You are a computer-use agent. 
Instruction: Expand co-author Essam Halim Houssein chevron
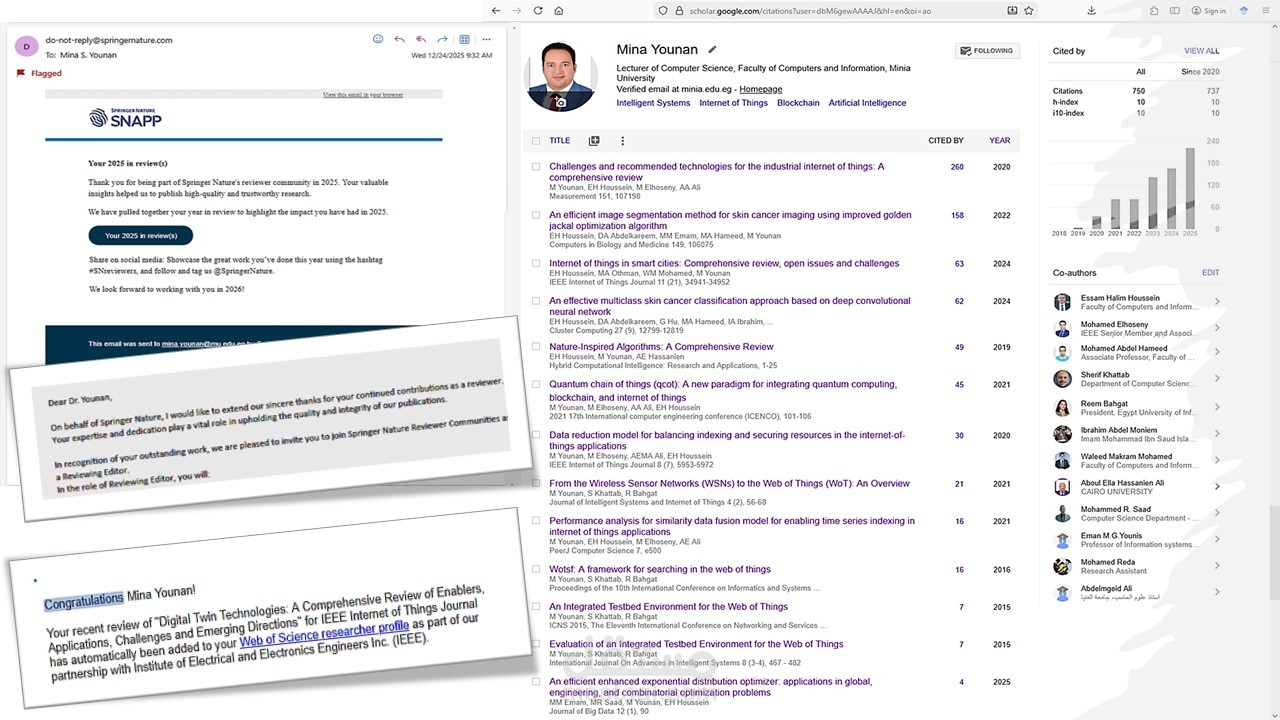[x=1217, y=301]
